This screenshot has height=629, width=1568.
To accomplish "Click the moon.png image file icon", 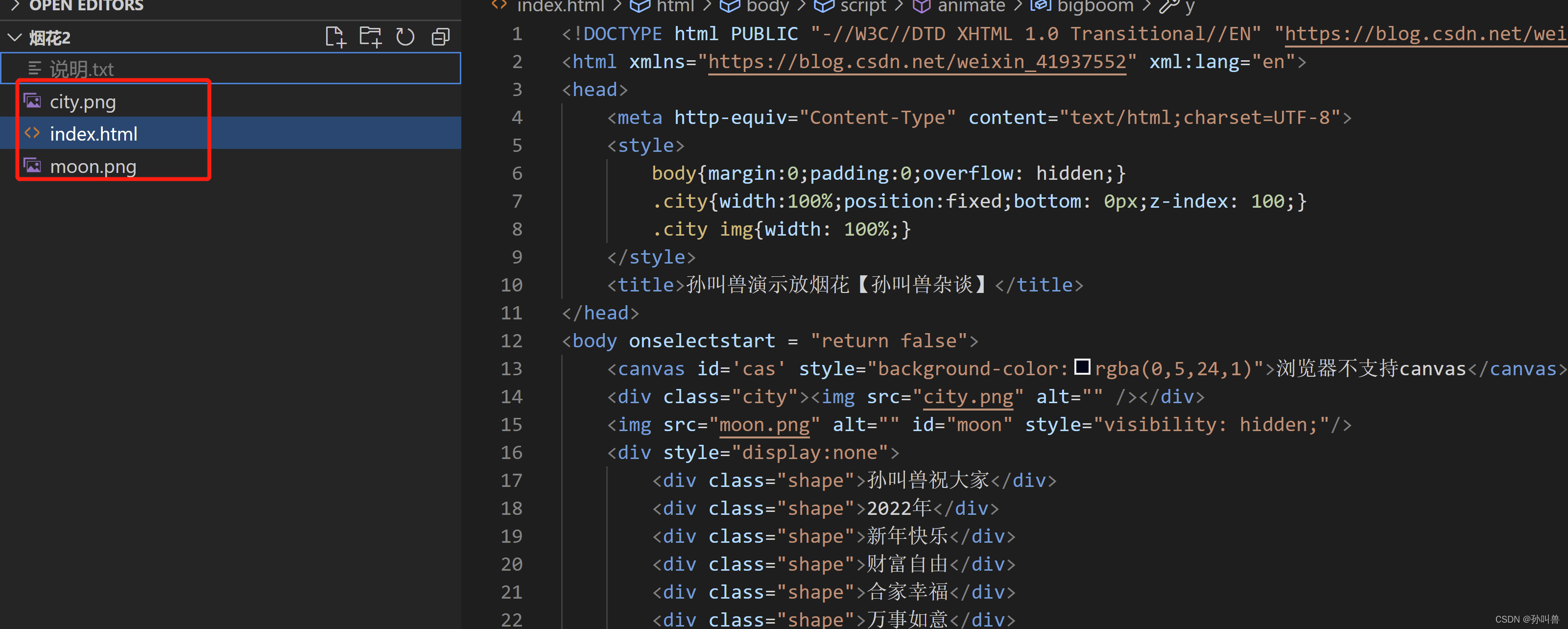I will coord(33,166).
